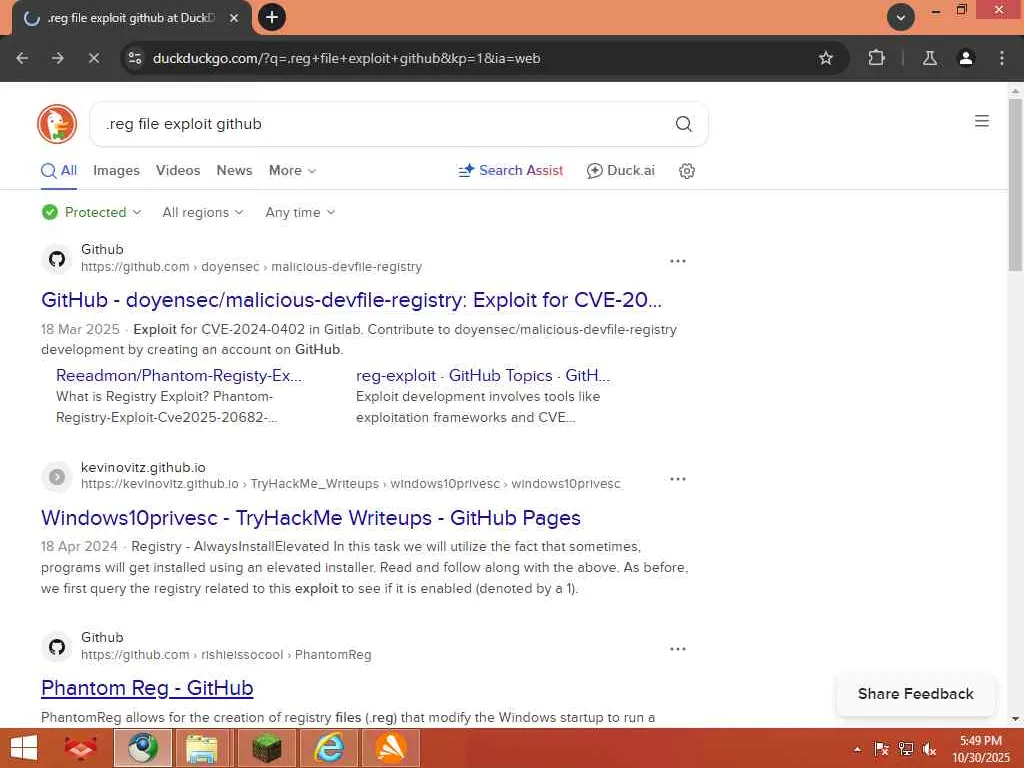Screen dimensions: 1024x768
Task: Click the muted volume tray icon
Action: pyautogui.click(x=929, y=749)
